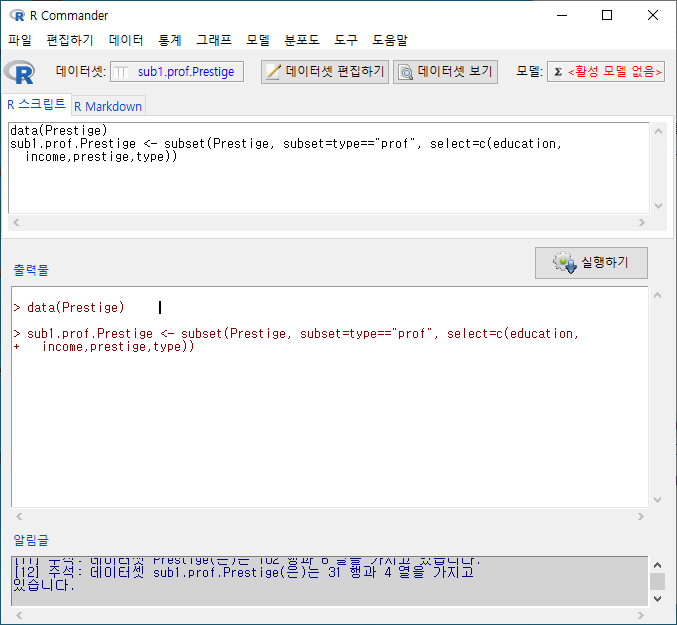Click script pane scroll down arrow

click(658, 205)
